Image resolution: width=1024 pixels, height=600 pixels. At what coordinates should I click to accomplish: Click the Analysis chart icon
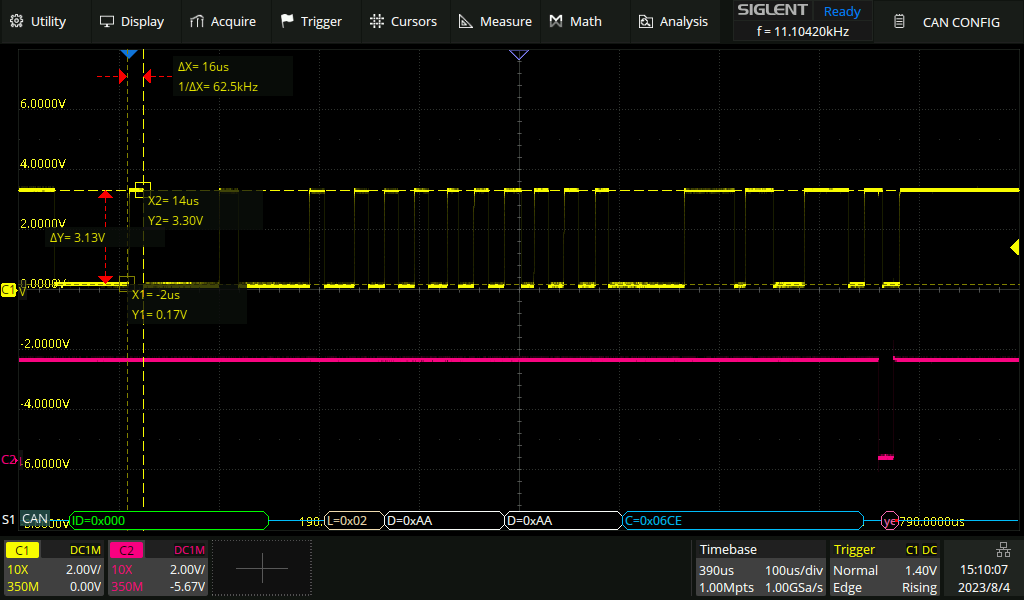pos(645,22)
